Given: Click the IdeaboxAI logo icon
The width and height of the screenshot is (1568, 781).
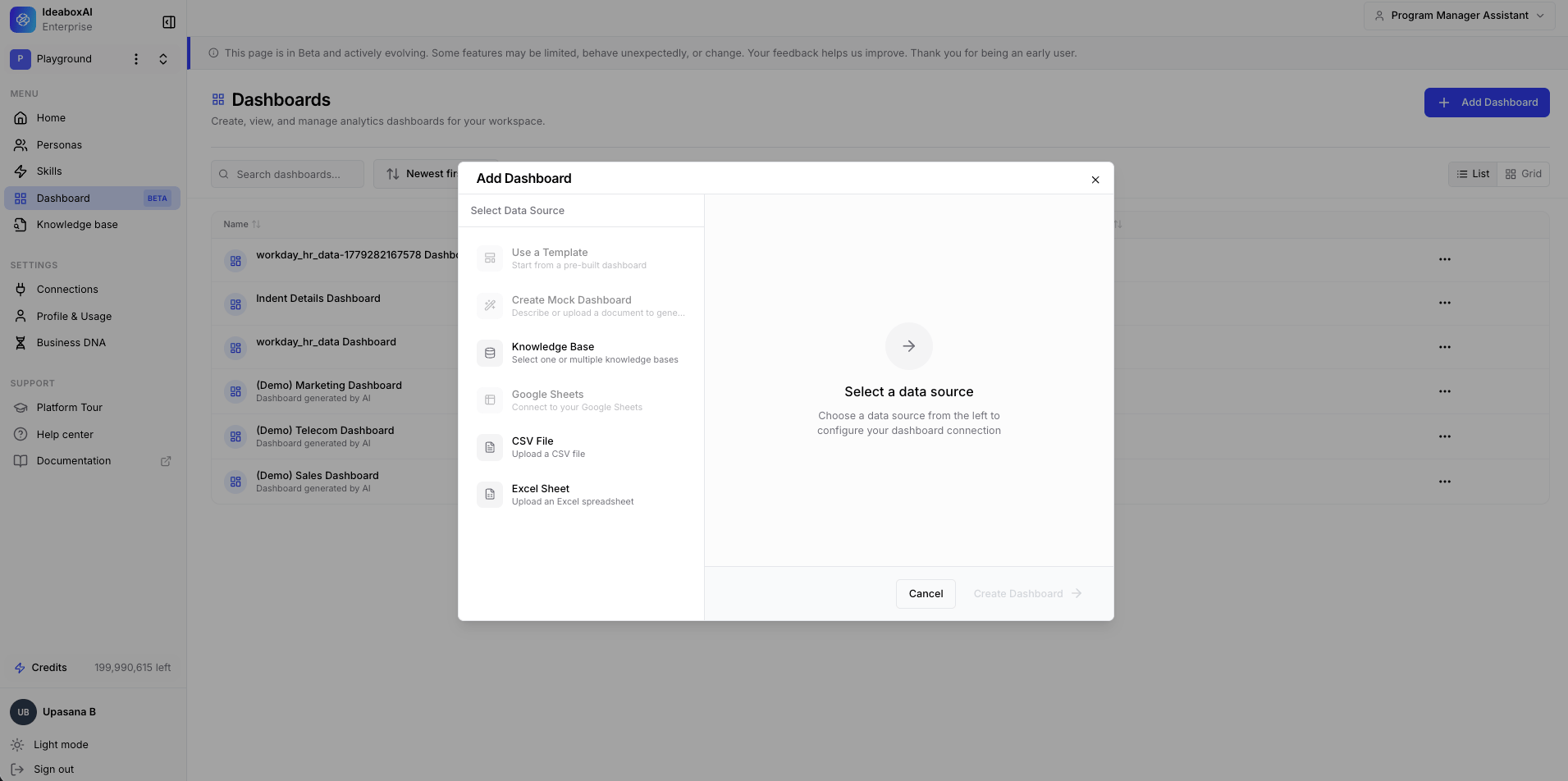Looking at the screenshot, I should (23, 20).
